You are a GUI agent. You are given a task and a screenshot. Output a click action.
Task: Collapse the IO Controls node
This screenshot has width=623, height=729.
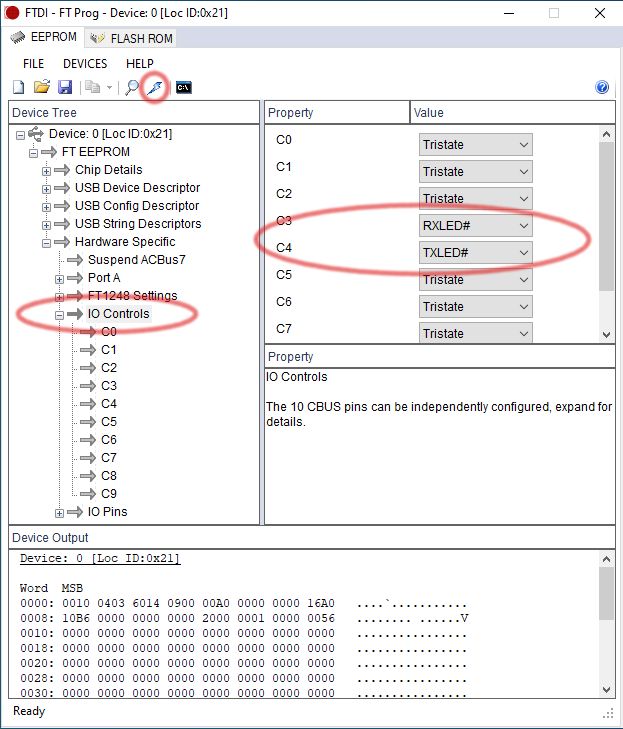(60, 315)
